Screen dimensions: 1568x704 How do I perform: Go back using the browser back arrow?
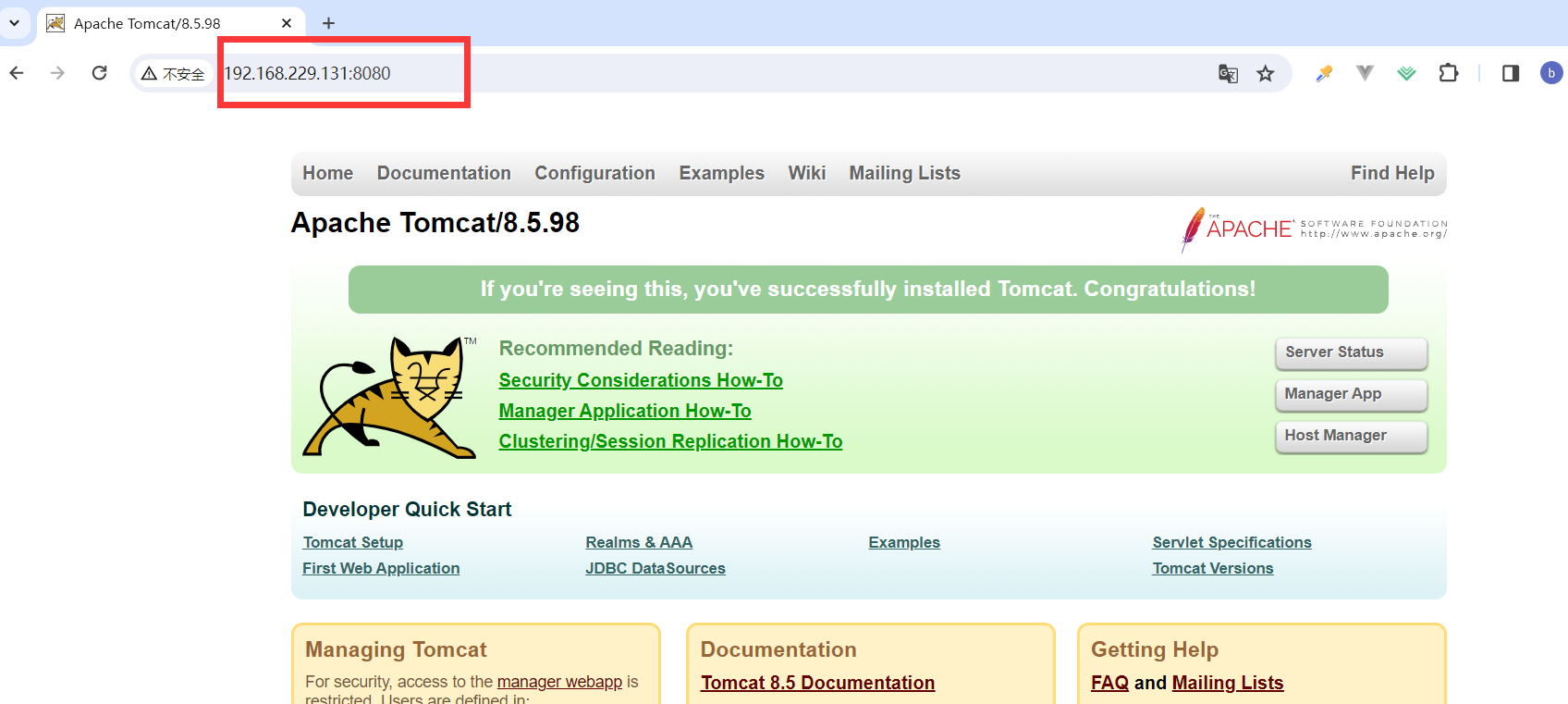(x=17, y=73)
